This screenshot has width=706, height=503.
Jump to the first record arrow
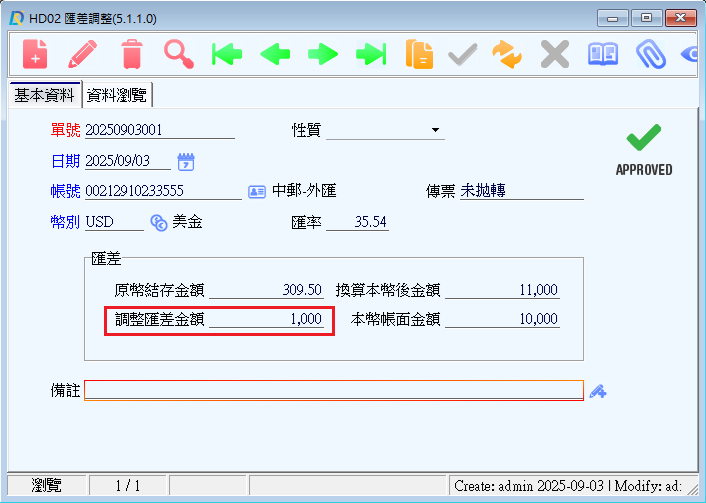tap(227, 54)
